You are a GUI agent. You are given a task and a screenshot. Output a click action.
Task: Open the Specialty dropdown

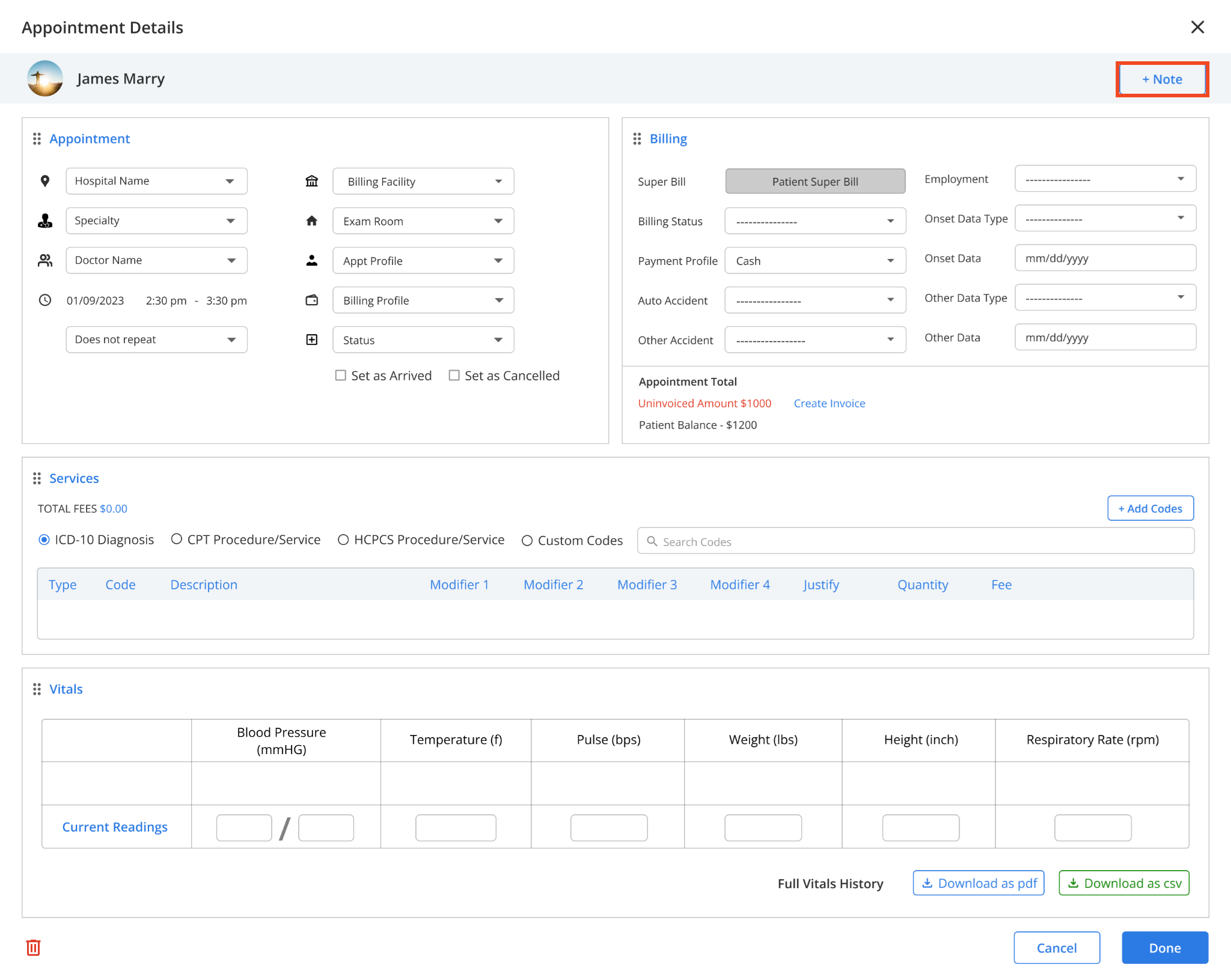coord(156,221)
